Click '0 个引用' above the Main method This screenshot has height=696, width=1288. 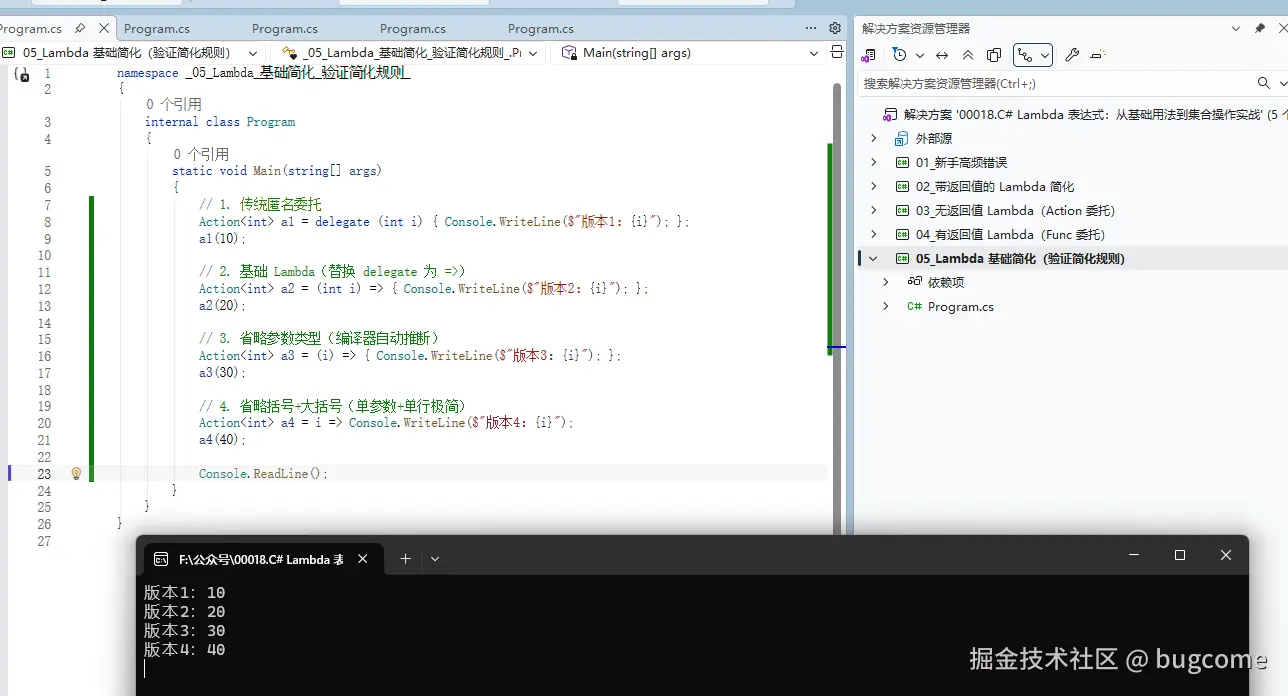201,154
